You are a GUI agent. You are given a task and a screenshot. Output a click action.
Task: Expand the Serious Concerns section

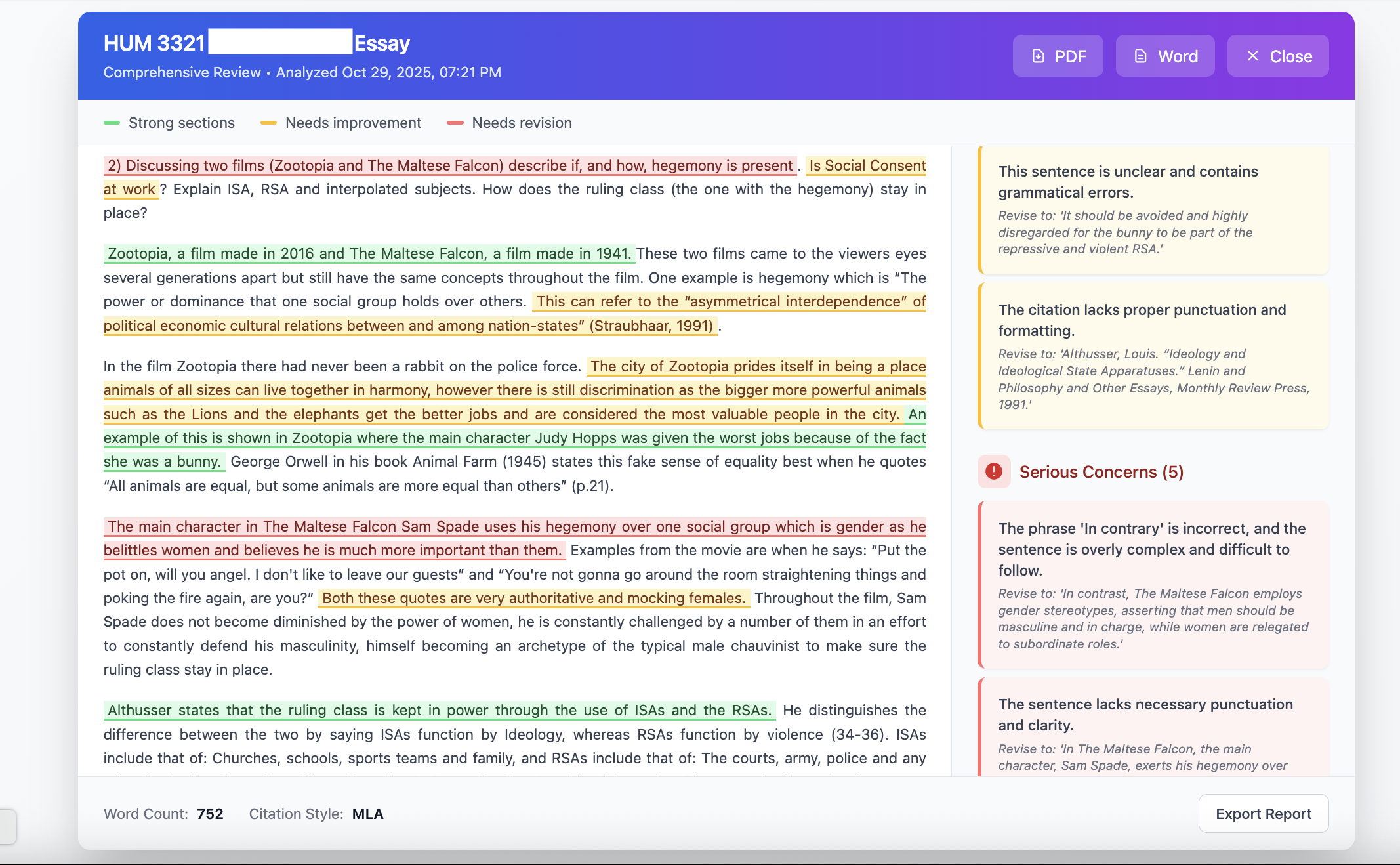click(1101, 472)
